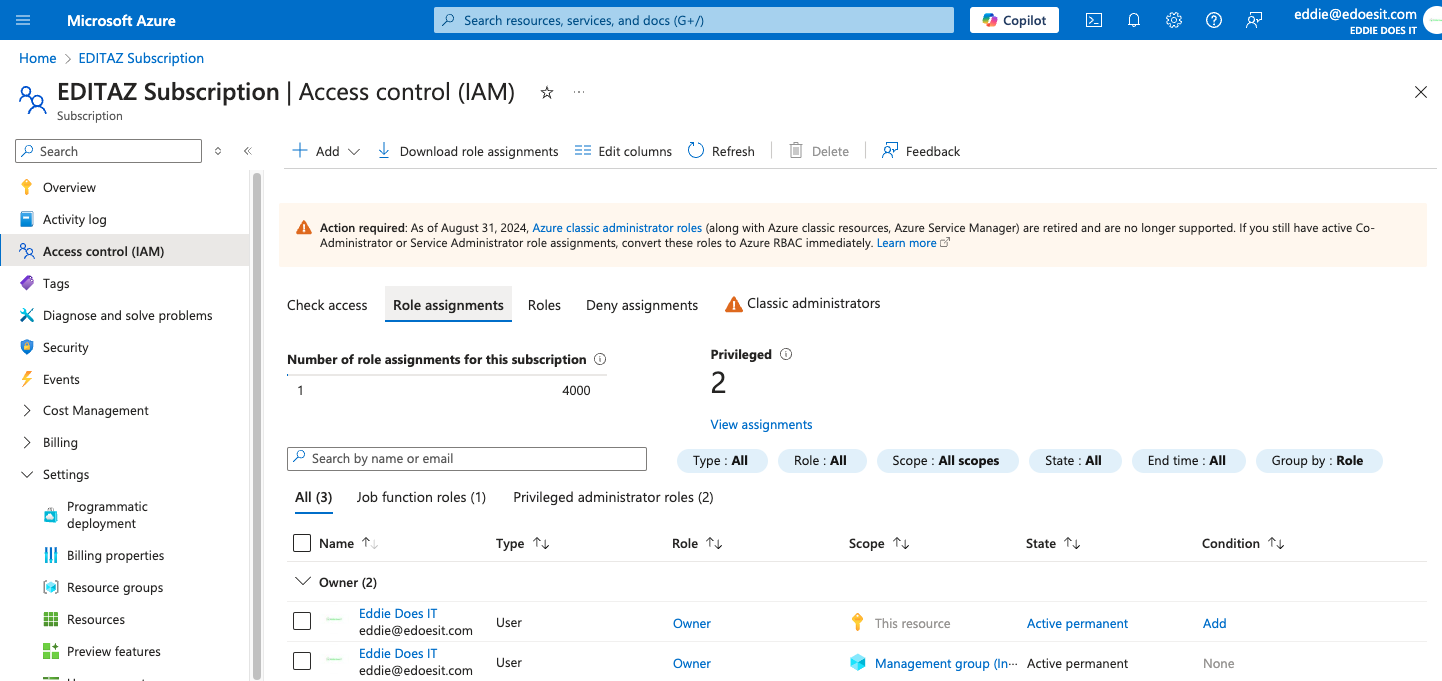Click the Copilot button

tap(1014, 20)
